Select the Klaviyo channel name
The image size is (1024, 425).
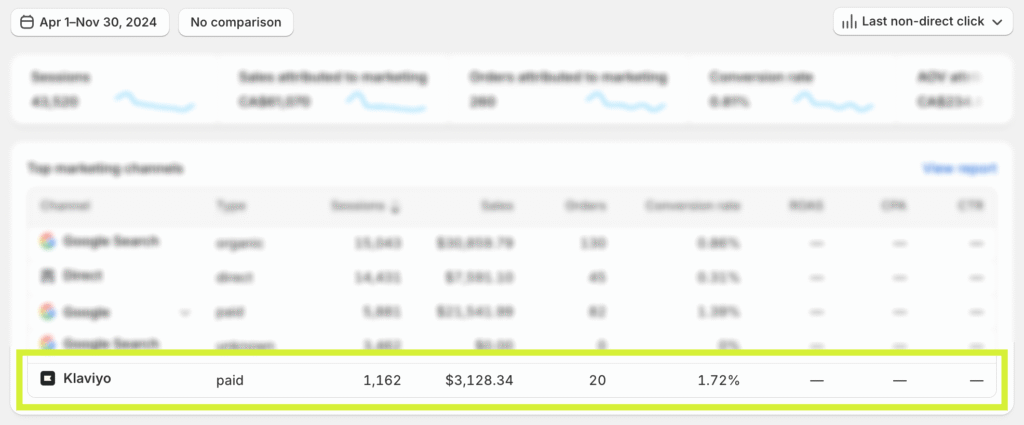coord(87,379)
